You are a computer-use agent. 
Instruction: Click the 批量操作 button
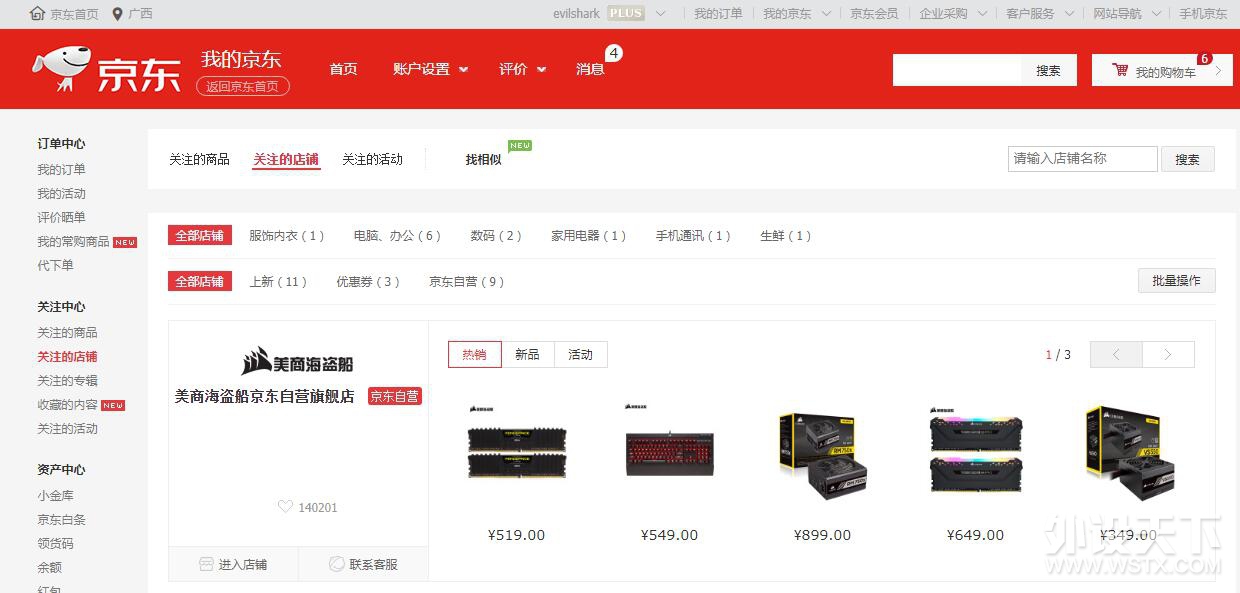(1176, 280)
